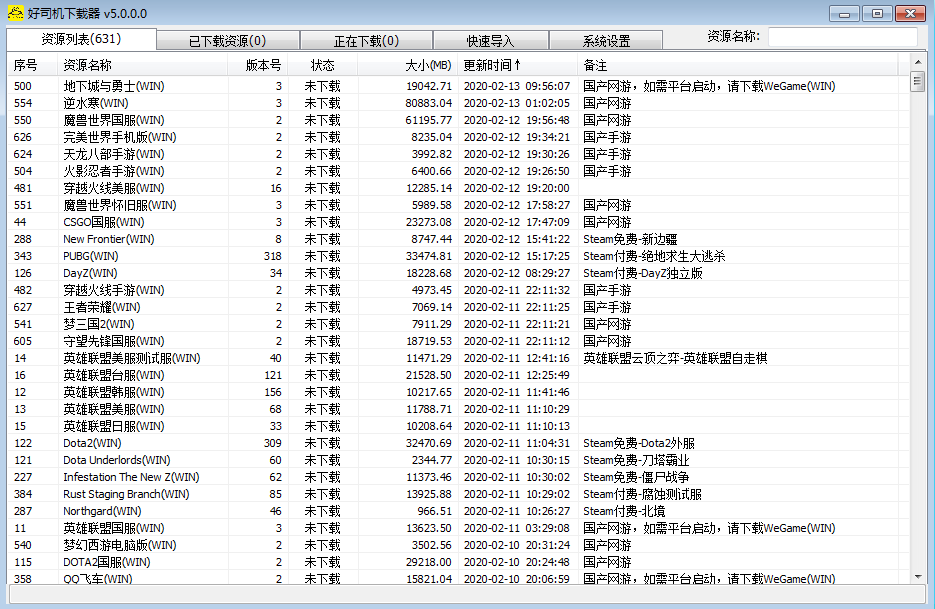This screenshot has height=609, width=935.
Task: Click version number 318 in the PUBG row
Action: (273, 256)
